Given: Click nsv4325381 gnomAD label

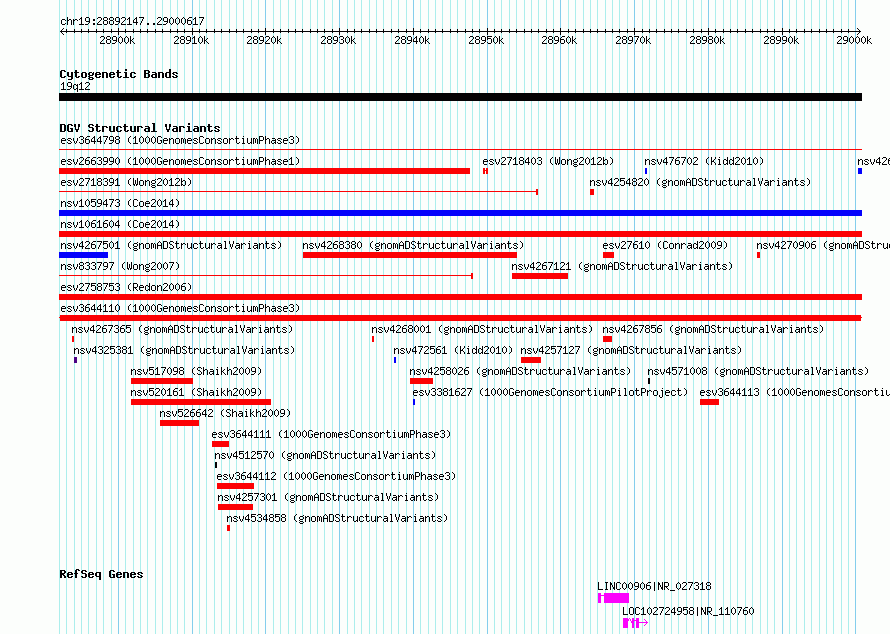Looking at the screenshot, I should point(184,350).
